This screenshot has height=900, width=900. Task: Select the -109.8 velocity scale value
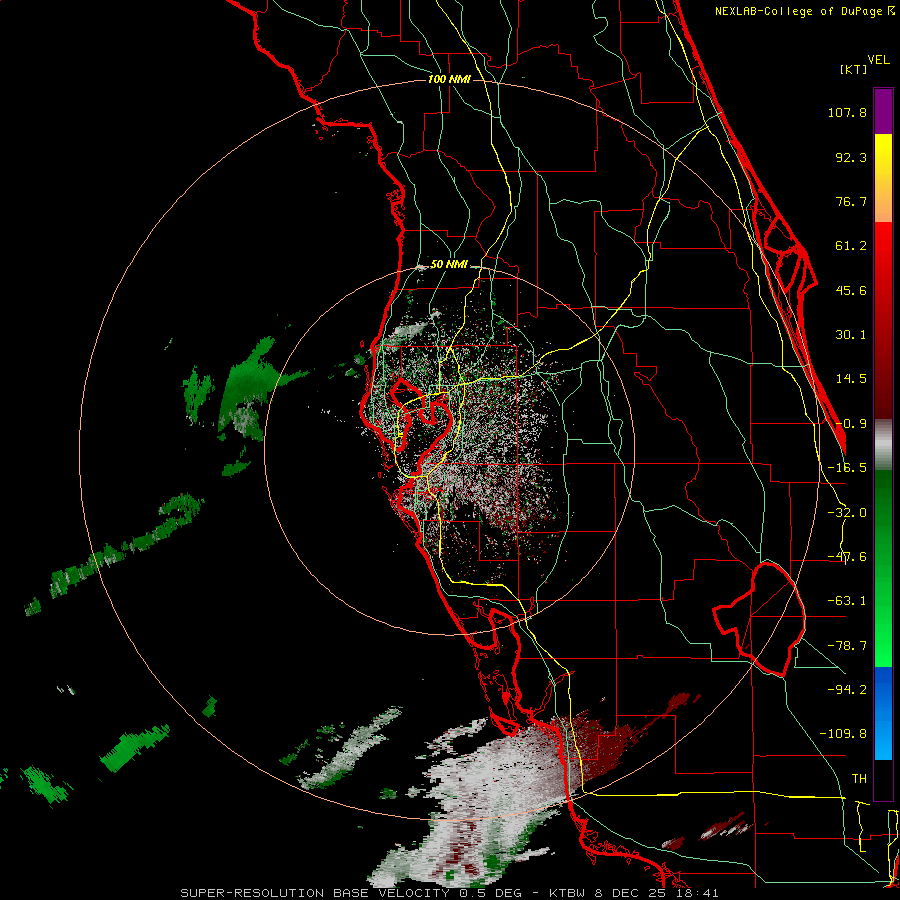click(843, 734)
